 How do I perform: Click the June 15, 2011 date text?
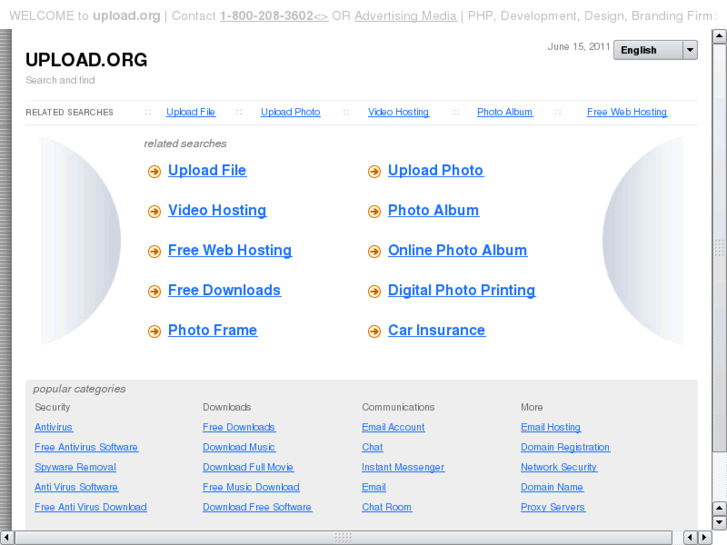pyautogui.click(x=578, y=46)
